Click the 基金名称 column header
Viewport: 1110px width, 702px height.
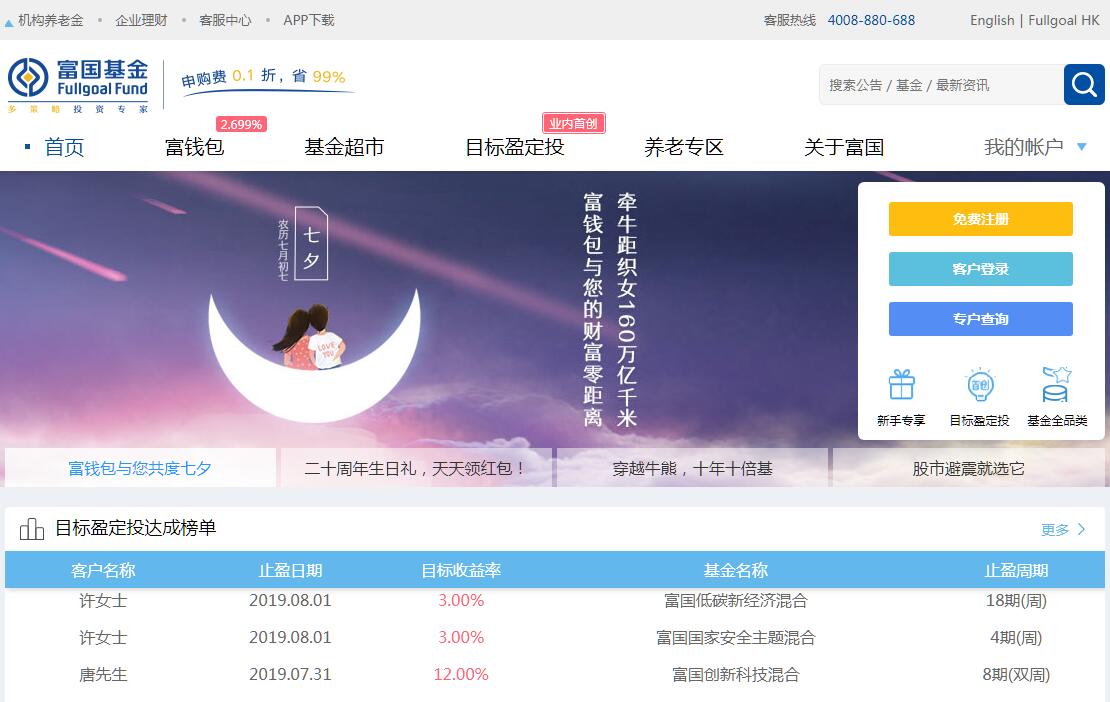736,570
